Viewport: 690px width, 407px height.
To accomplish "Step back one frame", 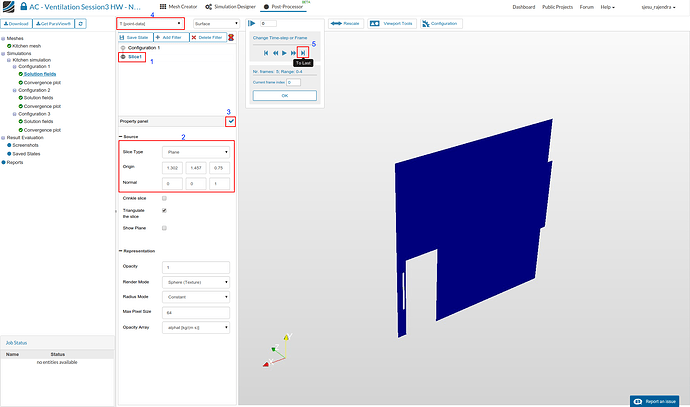I will tap(275, 53).
